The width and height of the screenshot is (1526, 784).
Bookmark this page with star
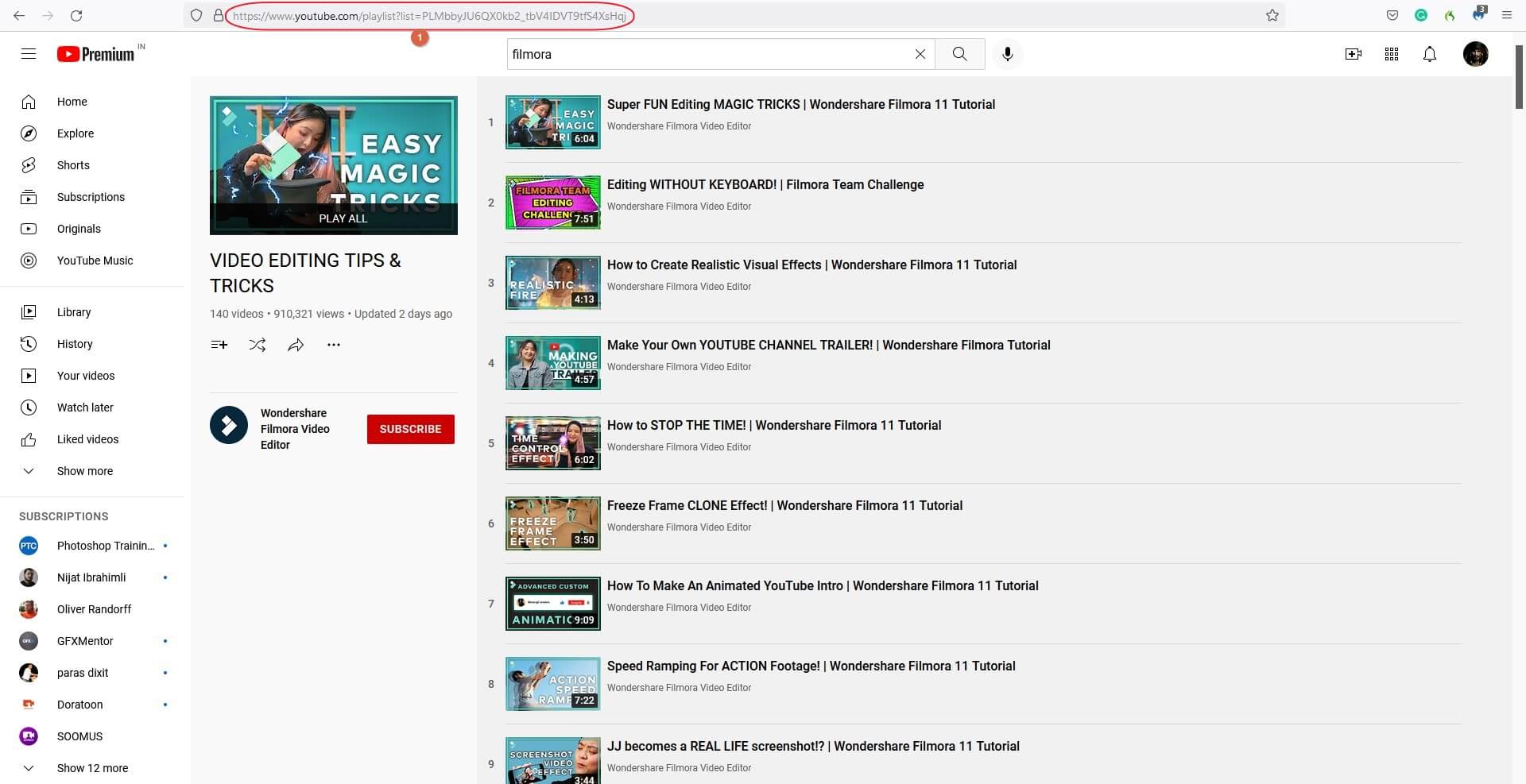pos(1272,15)
